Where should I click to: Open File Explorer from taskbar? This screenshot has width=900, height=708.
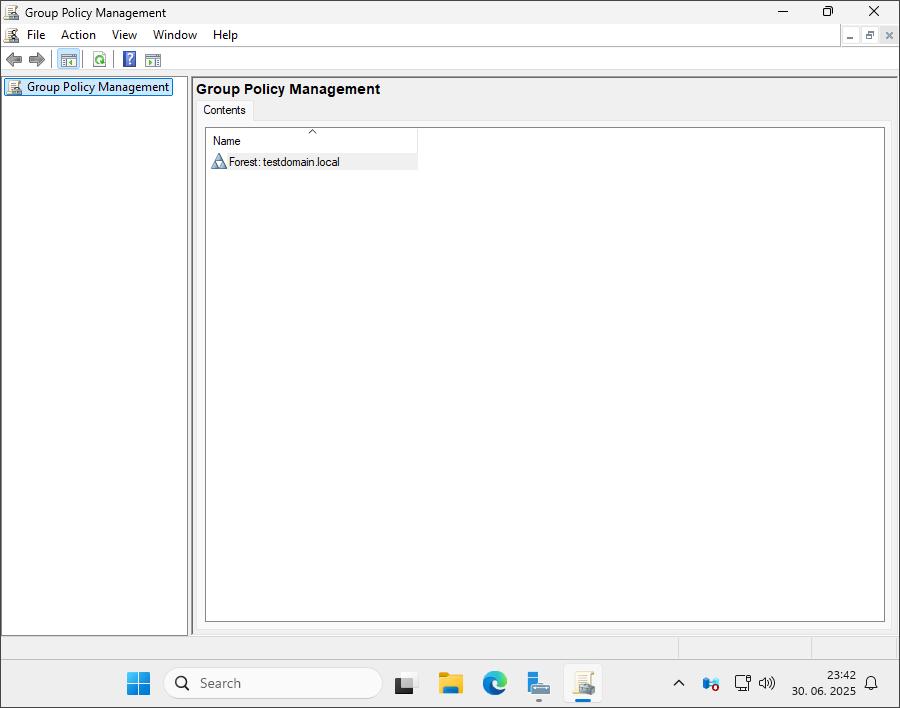(451, 683)
